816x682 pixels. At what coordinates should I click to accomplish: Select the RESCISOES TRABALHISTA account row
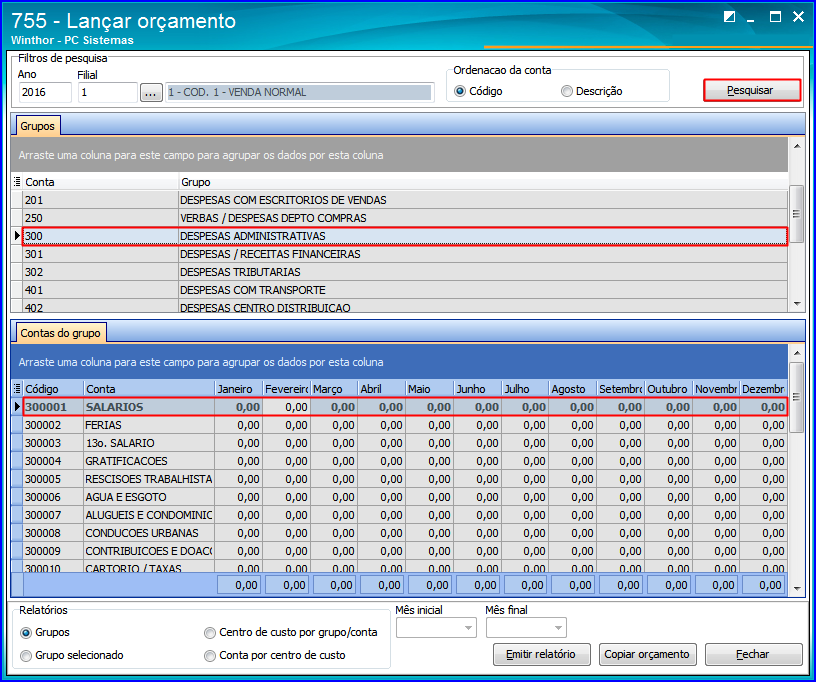[405, 479]
